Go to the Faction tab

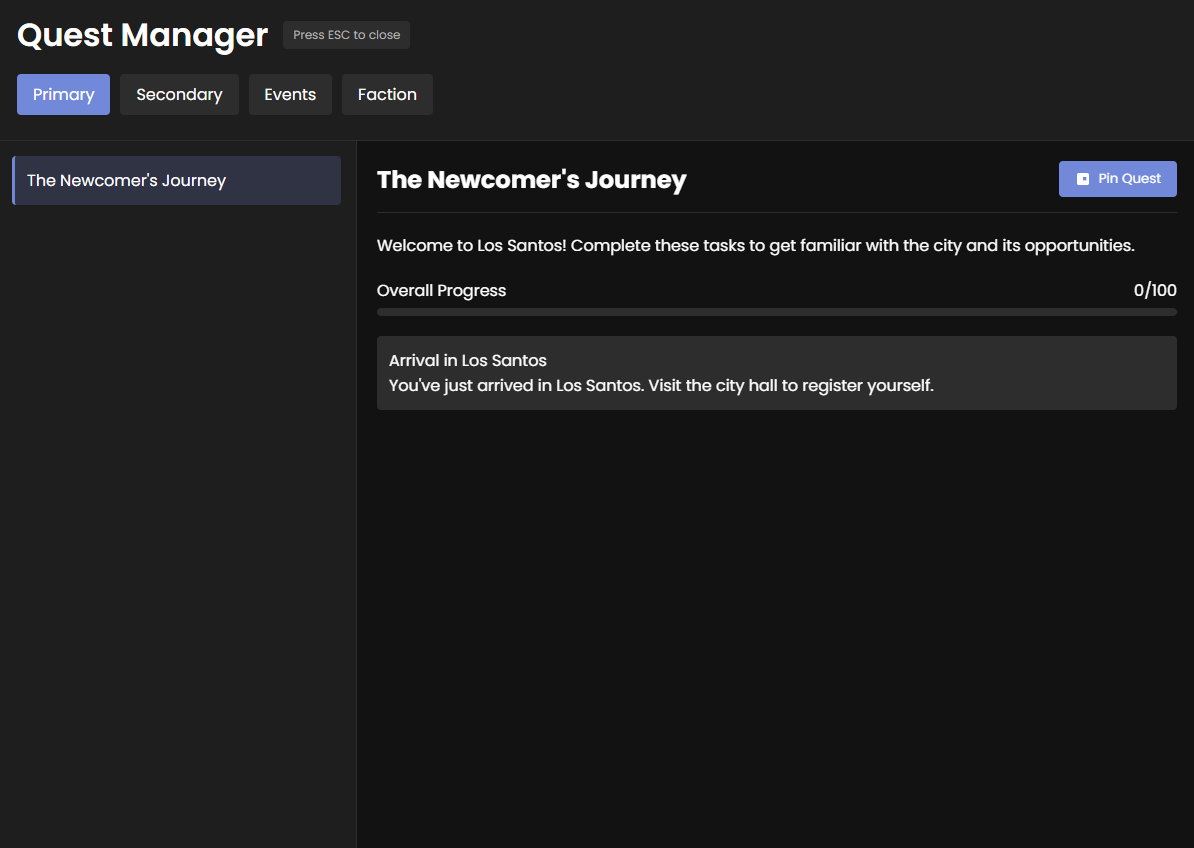coord(388,94)
